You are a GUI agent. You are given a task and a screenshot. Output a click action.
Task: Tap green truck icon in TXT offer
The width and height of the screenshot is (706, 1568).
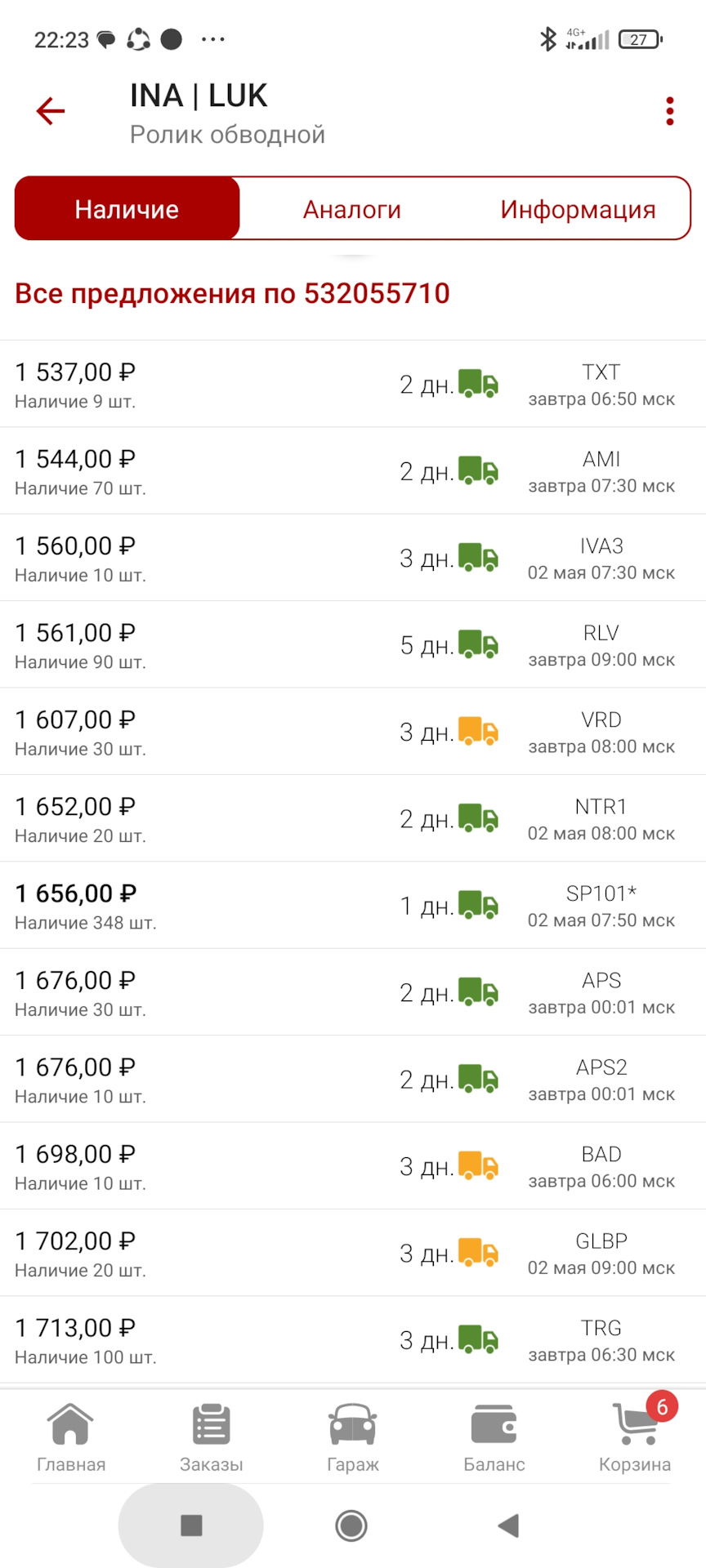tap(478, 384)
